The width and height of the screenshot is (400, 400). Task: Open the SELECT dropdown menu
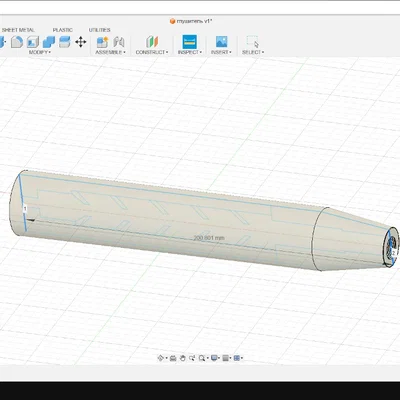click(253, 52)
